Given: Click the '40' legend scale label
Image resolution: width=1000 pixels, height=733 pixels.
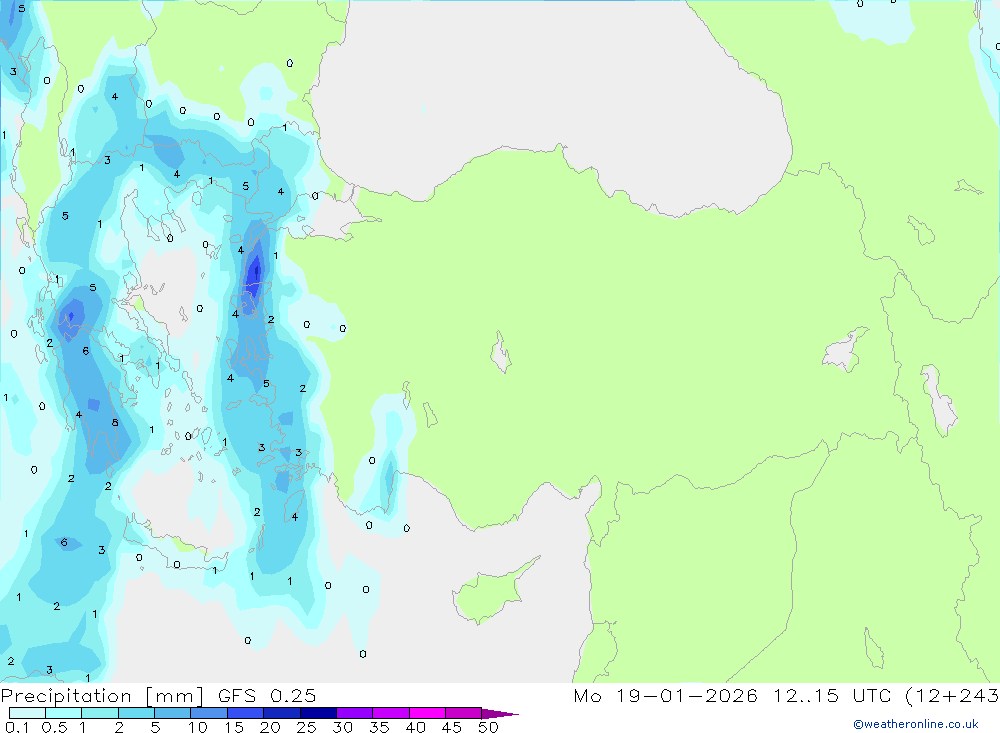Looking at the screenshot, I should tap(415, 727).
